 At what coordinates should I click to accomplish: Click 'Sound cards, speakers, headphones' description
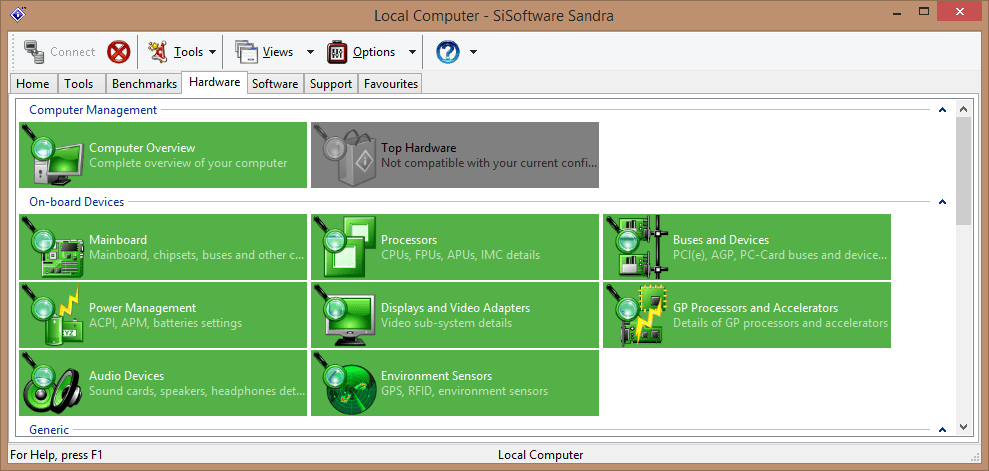tap(197, 391)
